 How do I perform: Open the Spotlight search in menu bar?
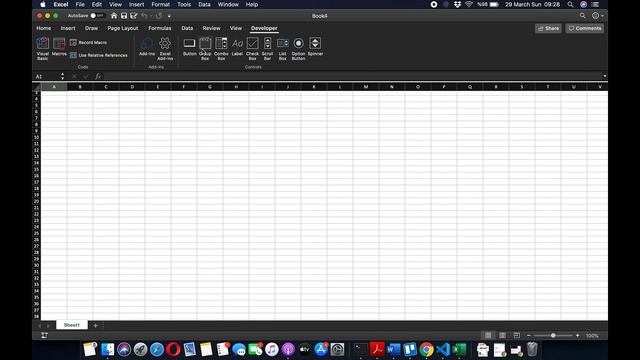[x=570, y=4]
